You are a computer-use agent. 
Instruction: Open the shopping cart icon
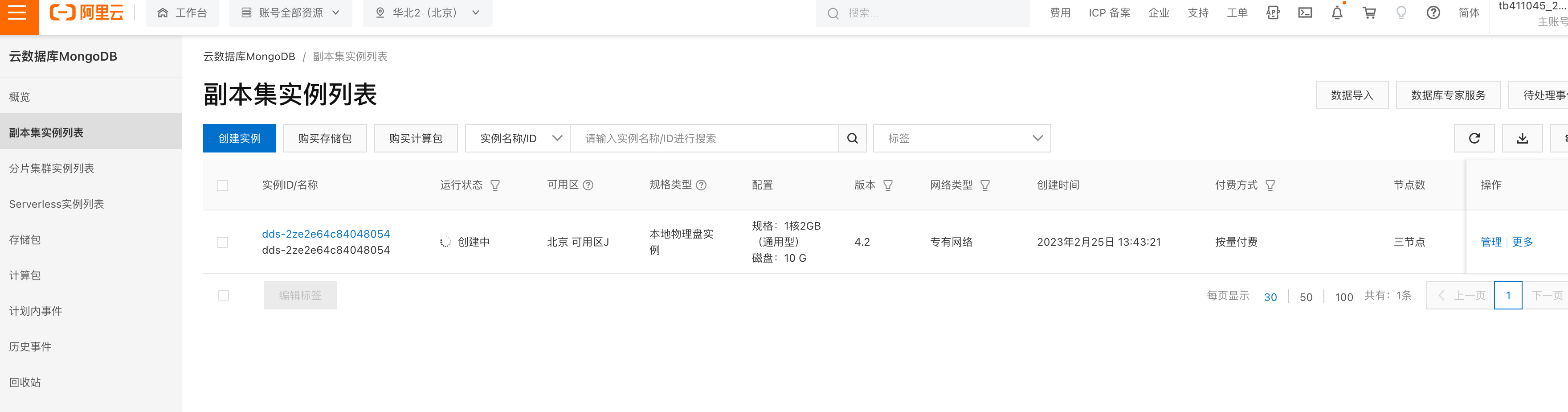click(x=1369, y=13)
